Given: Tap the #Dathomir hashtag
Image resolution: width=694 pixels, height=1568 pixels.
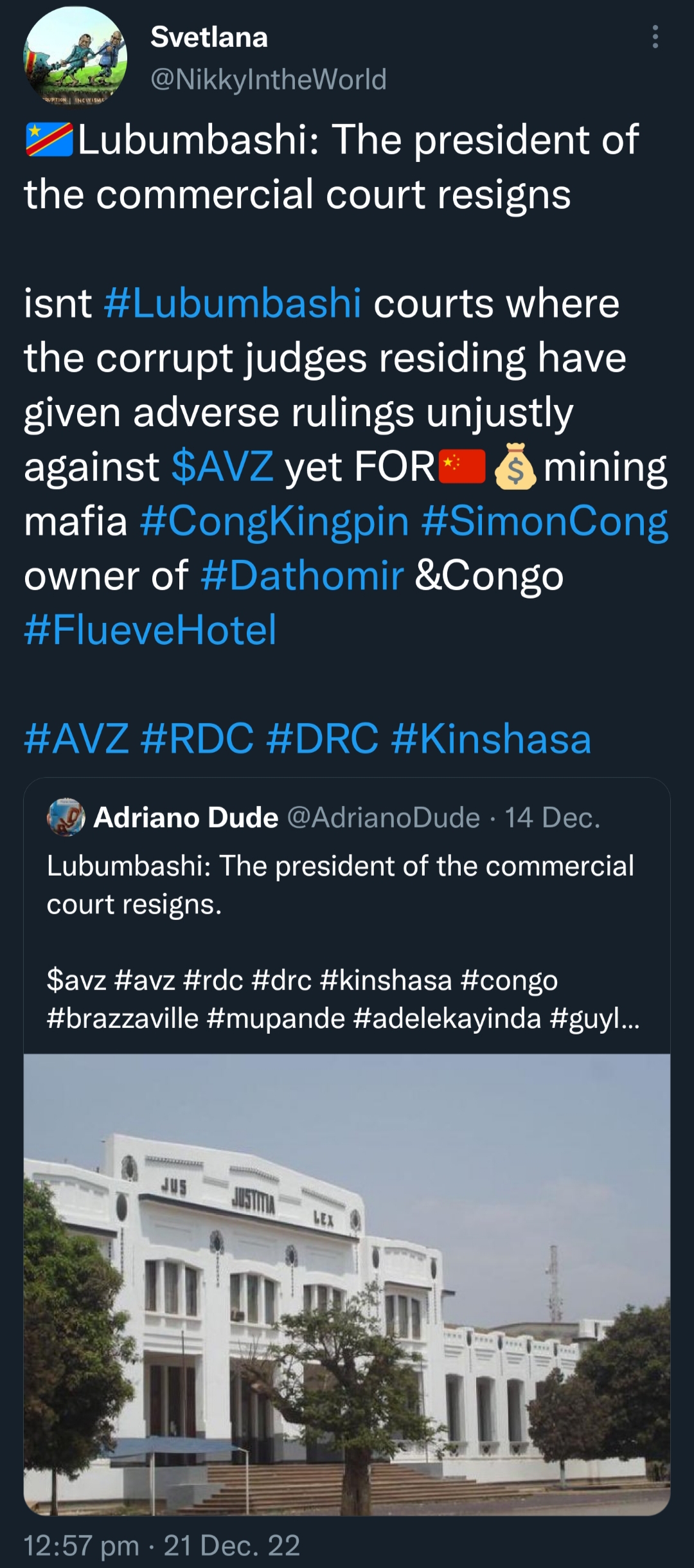Looking at the screenshot, I should (302, 576).
